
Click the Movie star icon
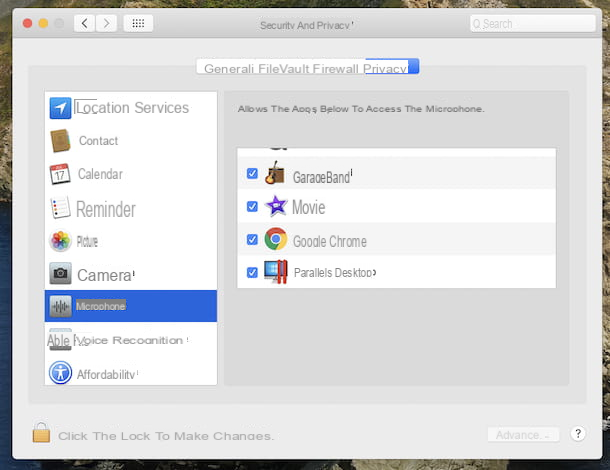click(276, 206)
